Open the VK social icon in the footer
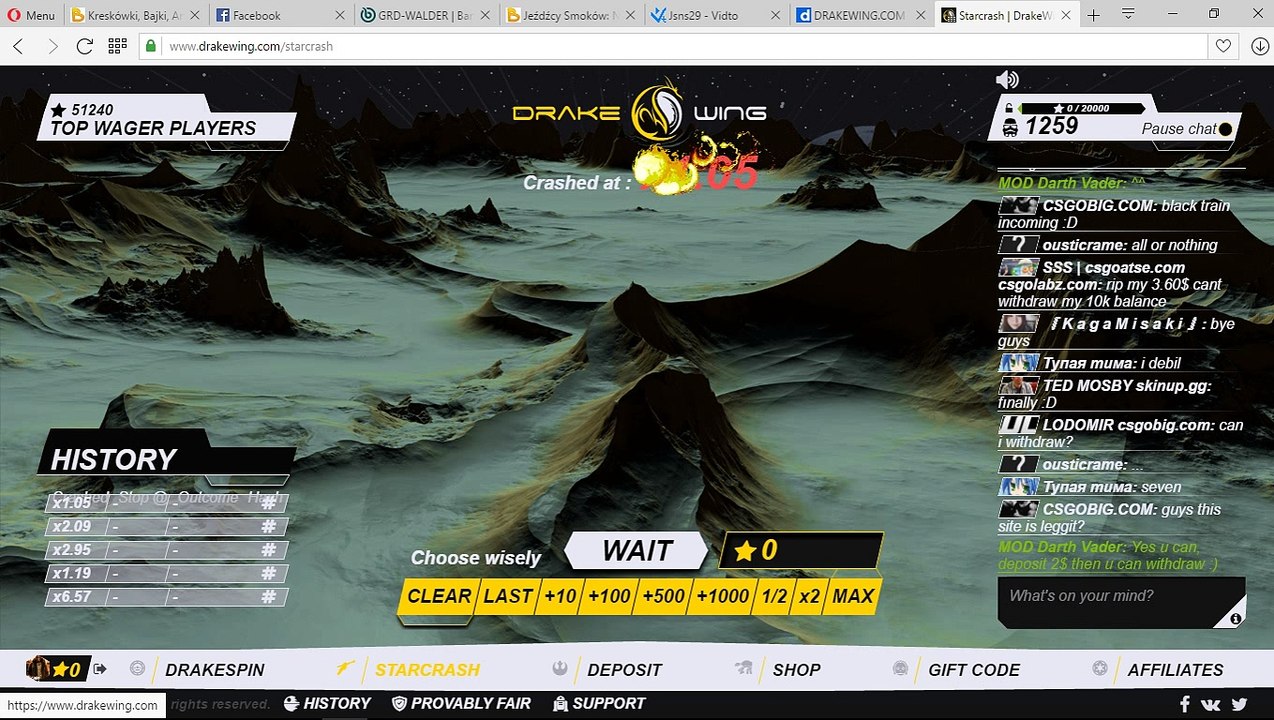The image size is (1274, 720). [x=1211, y=704]
